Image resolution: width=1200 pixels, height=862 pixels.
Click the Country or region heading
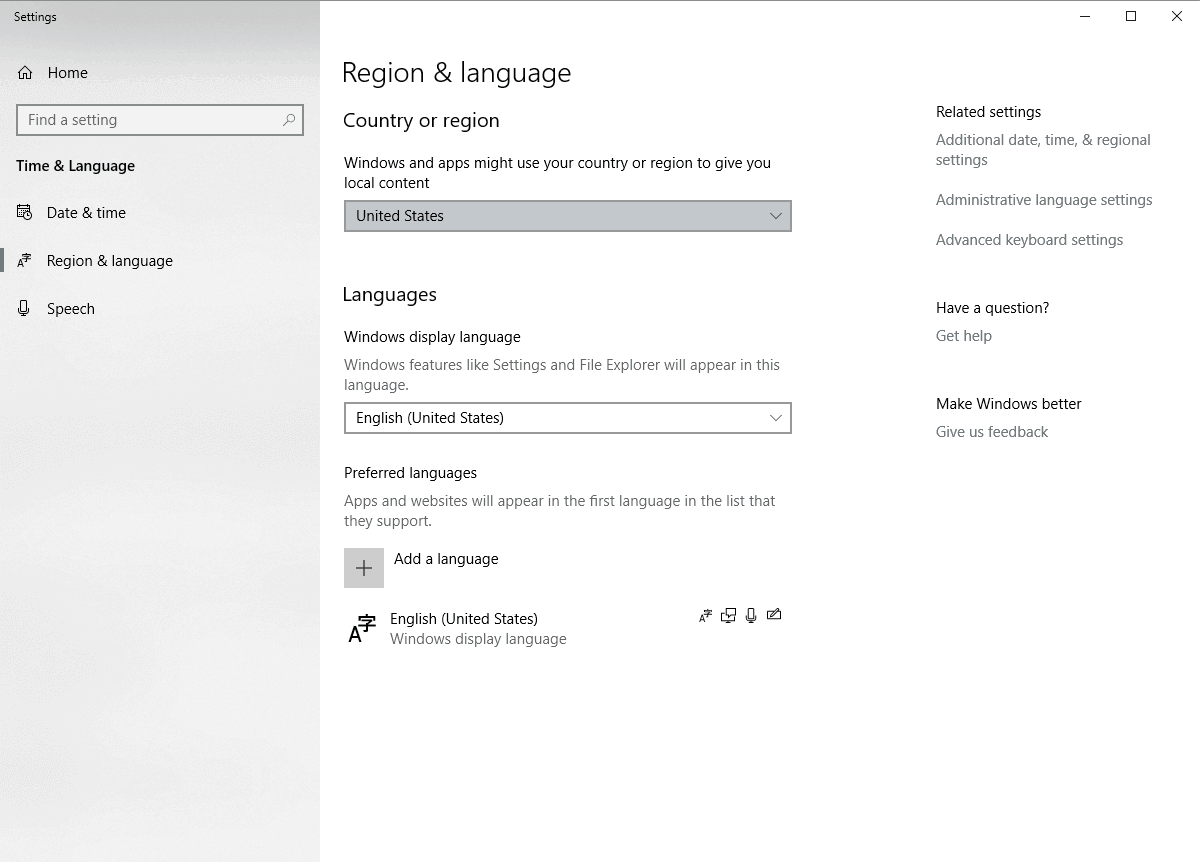(x=421, y=121)
